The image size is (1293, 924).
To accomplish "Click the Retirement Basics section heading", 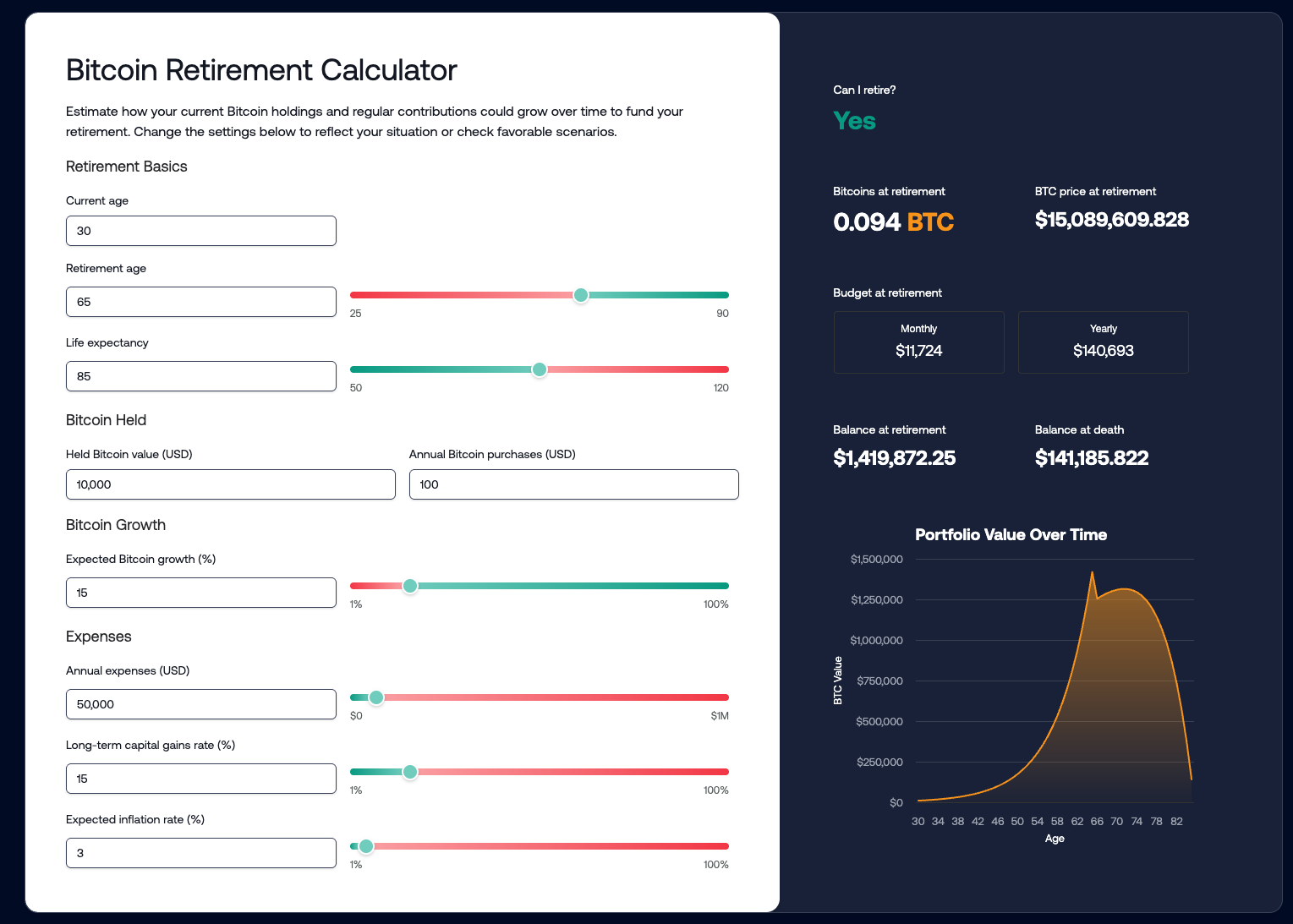I will pos(127,167).
